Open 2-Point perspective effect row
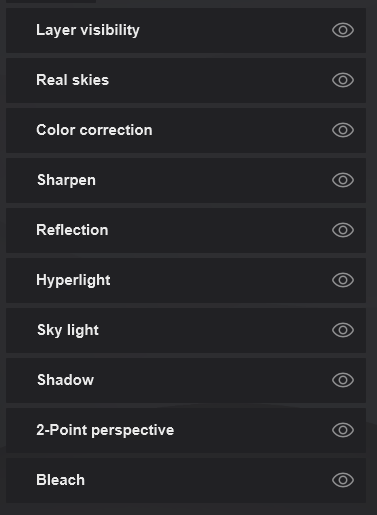Viewport: 377px width, 515px height. 186,430
